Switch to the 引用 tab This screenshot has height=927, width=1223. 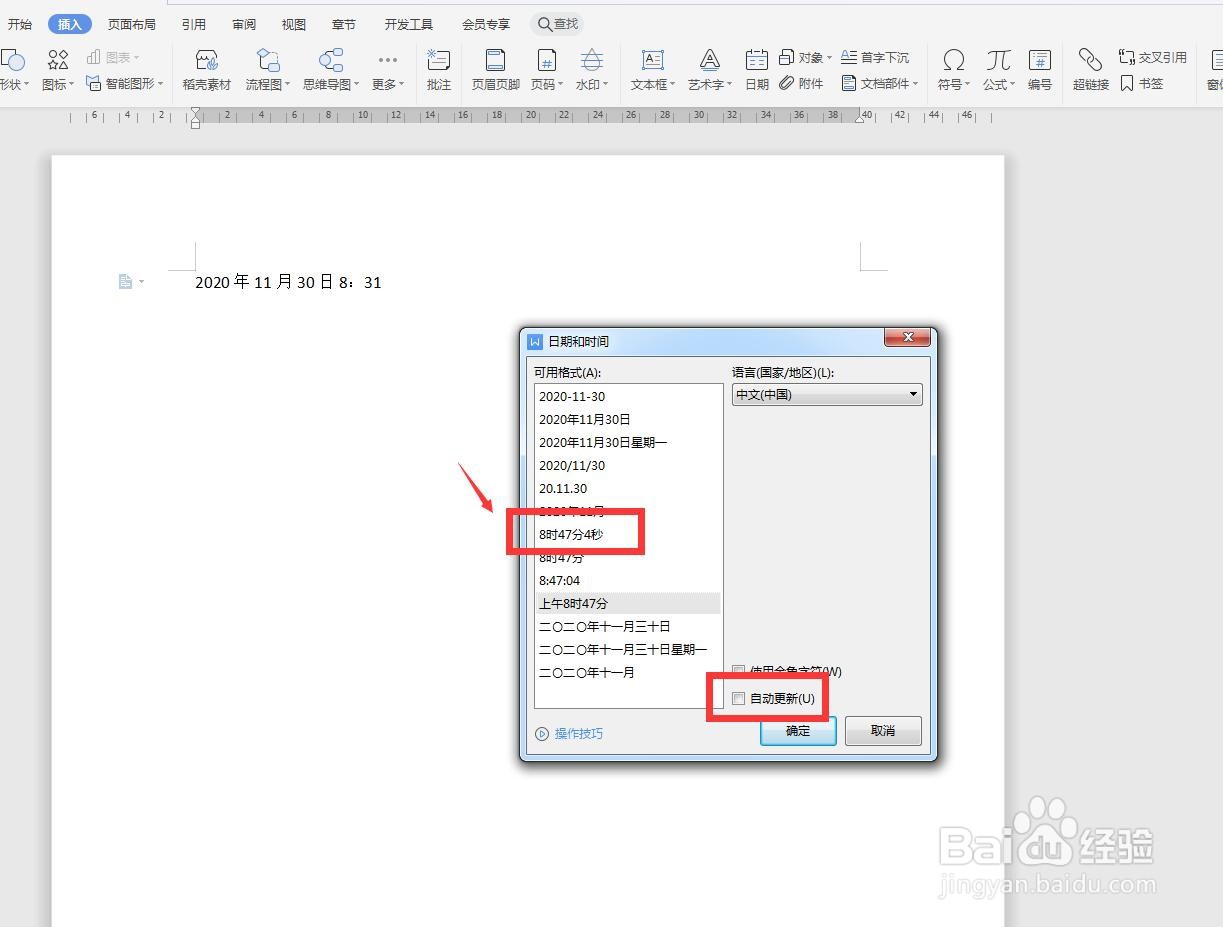point(194,24)
